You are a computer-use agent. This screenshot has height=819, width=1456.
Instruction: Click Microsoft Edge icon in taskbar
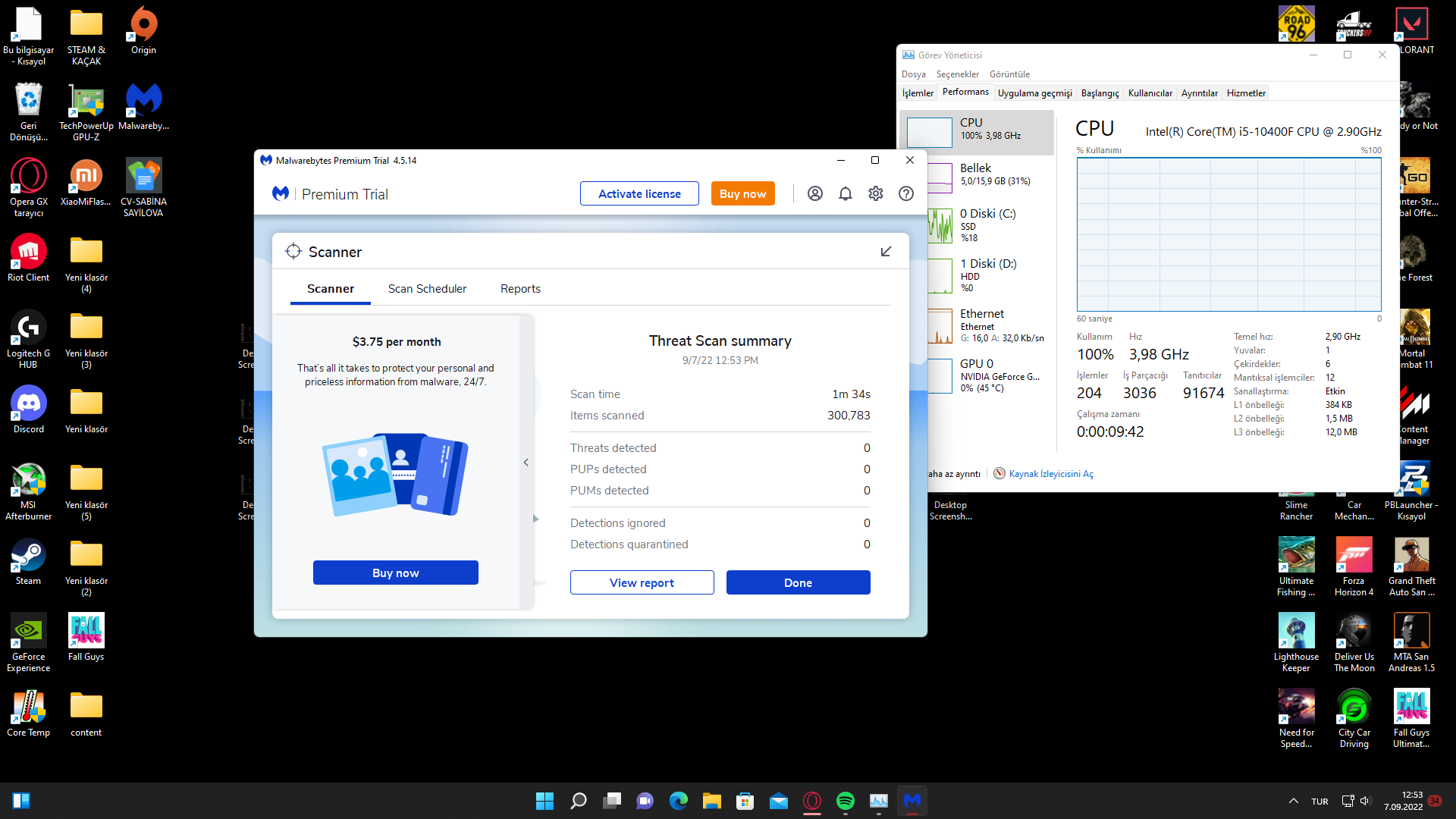(679, 801)
